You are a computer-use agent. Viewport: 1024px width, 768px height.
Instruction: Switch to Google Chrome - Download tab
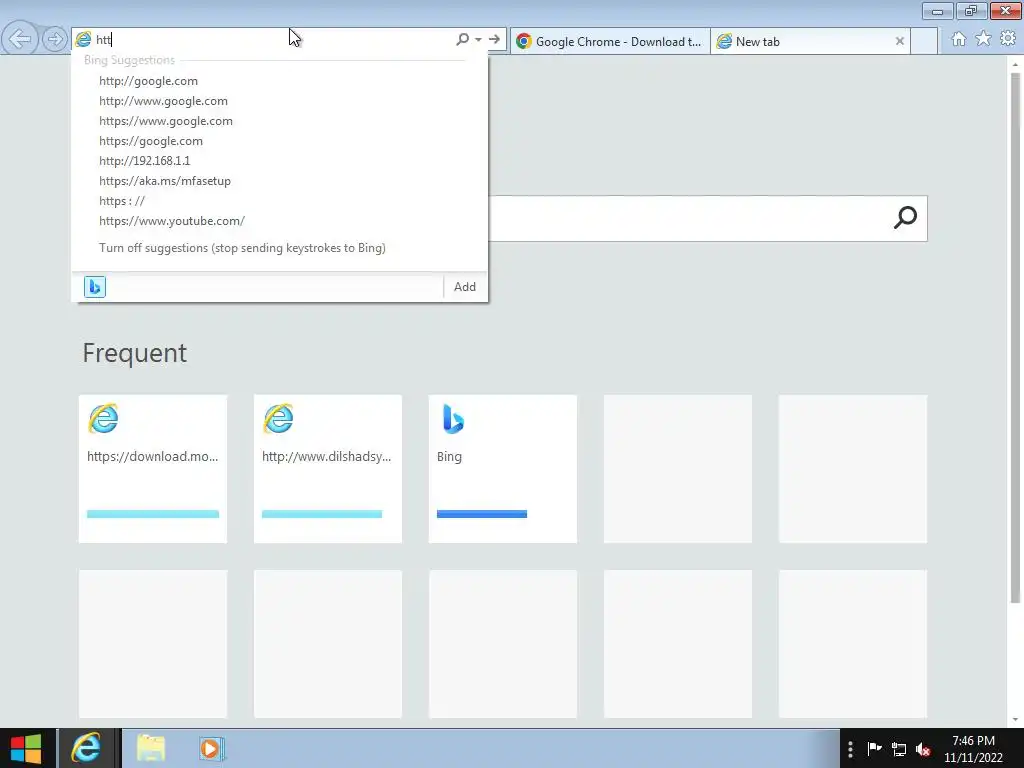(610, 41)
